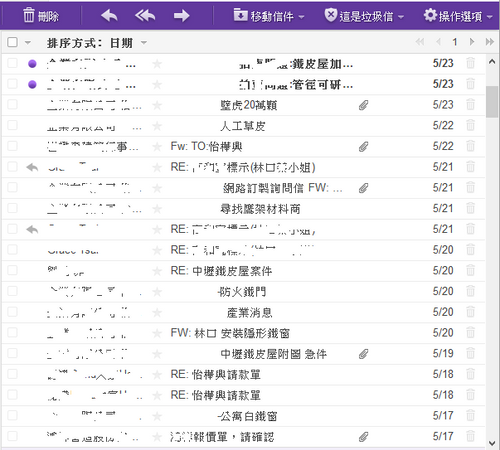Star the 防火鐵門 mail

(157, 292)
